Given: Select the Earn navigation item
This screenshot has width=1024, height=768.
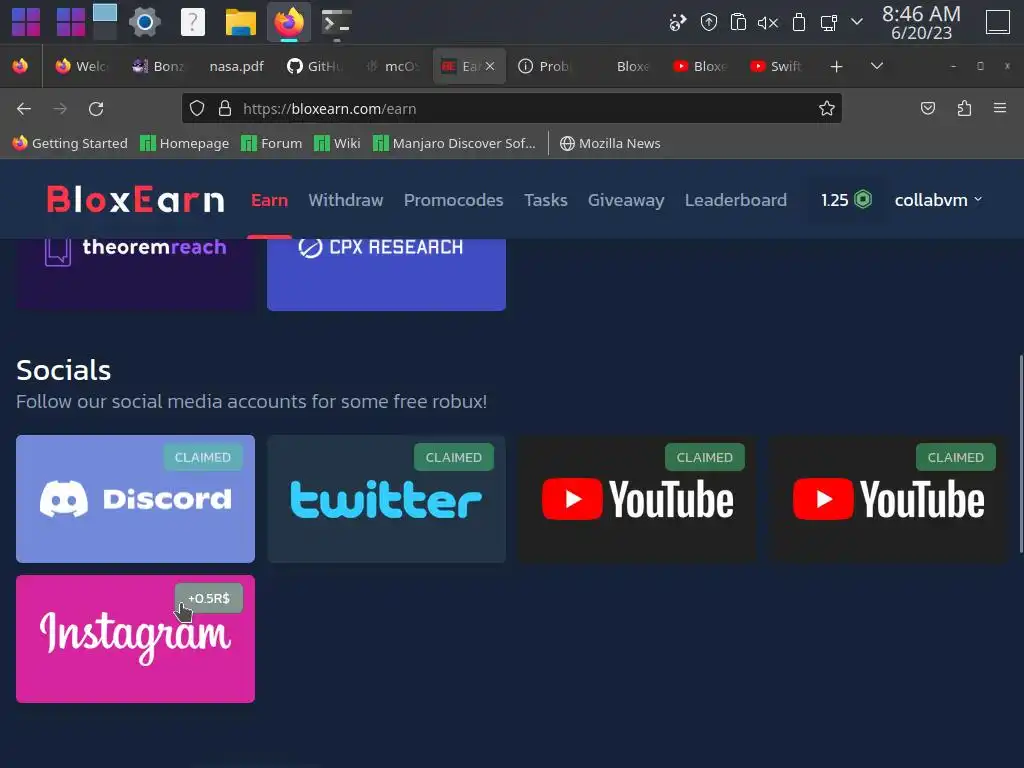Looking at the screenshot, I should 269,200.
